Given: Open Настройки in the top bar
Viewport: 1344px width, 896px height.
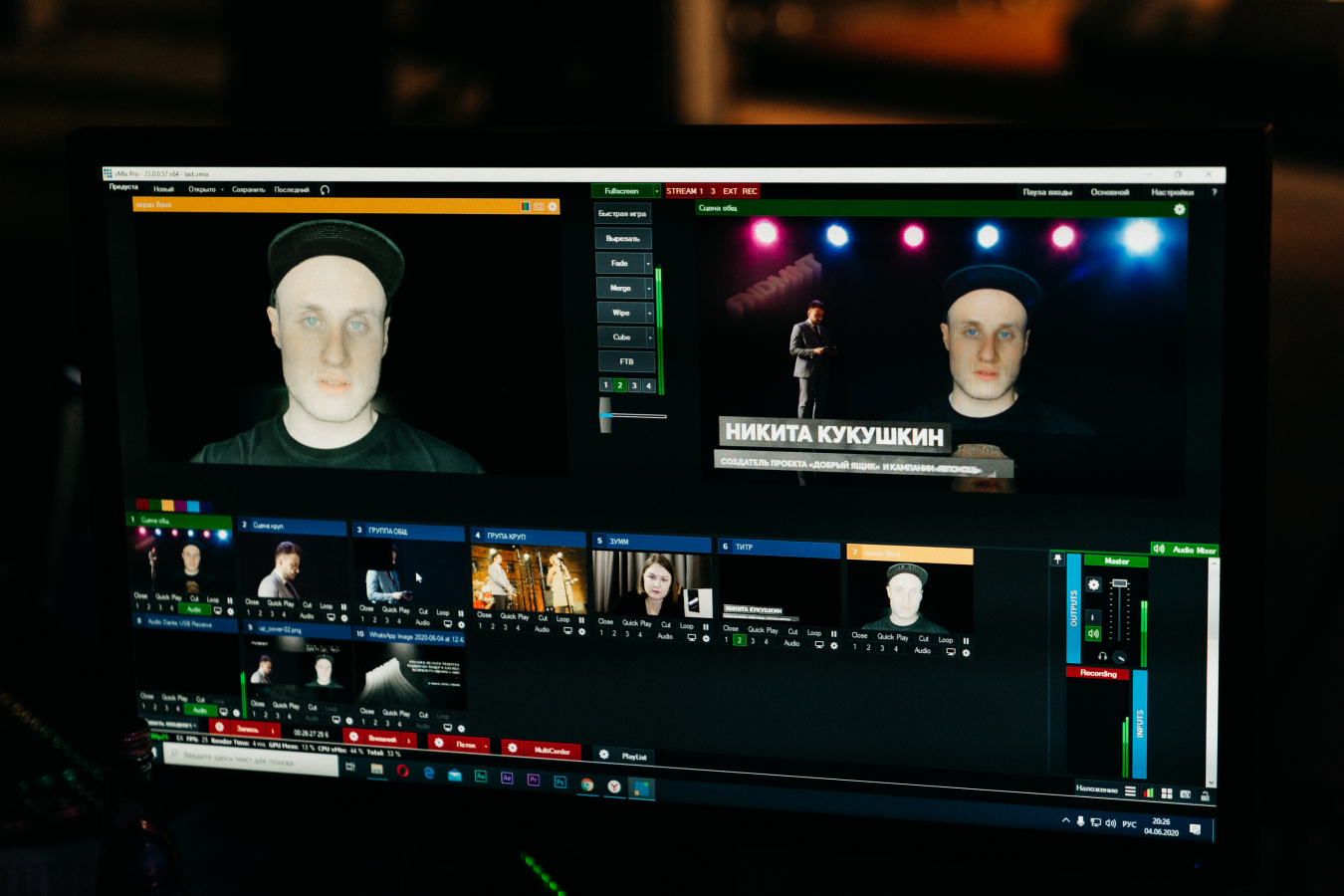Looking at the screenshot, I should pyautogui.click(x=1172, y=192).
